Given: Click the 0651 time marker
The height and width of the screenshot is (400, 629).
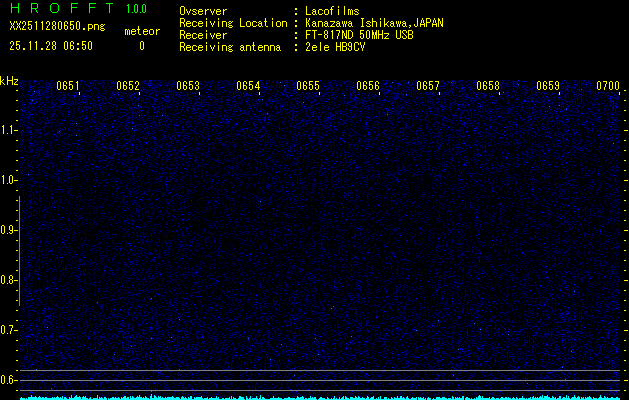Looking at the screenshot, I should [x=68, y=86].
